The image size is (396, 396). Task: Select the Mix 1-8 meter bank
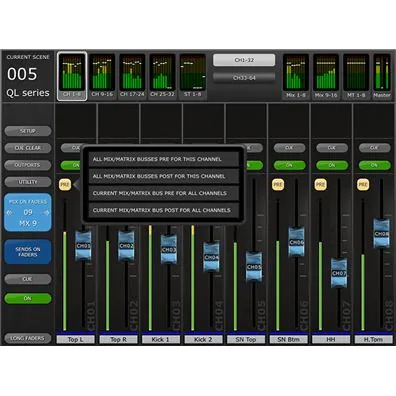pos(296,76)
